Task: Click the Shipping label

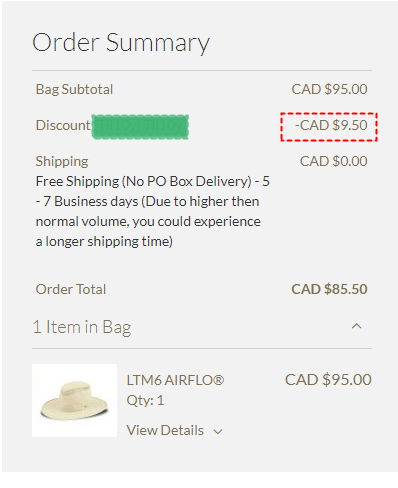Action: point(62,161)
